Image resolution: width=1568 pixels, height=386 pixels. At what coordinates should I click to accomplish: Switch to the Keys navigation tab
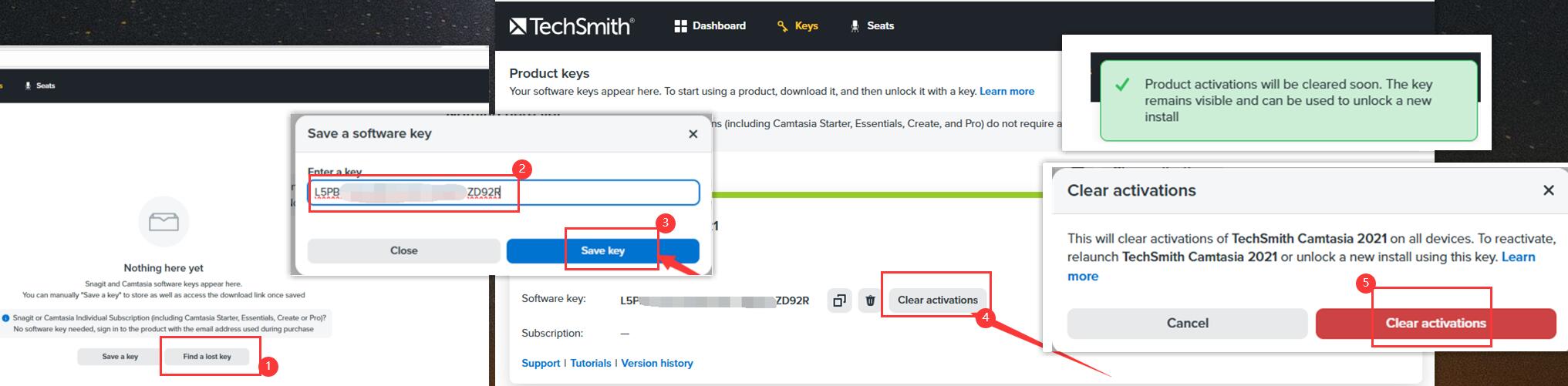click(797, 26)
